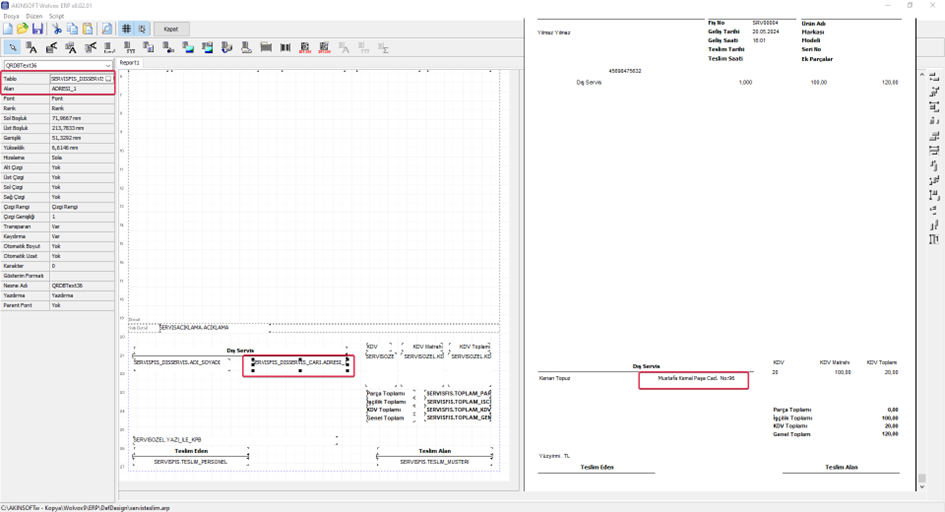Open the Renk color property
The width and height of the screenshot is (945, 512).
pos(81,108)
